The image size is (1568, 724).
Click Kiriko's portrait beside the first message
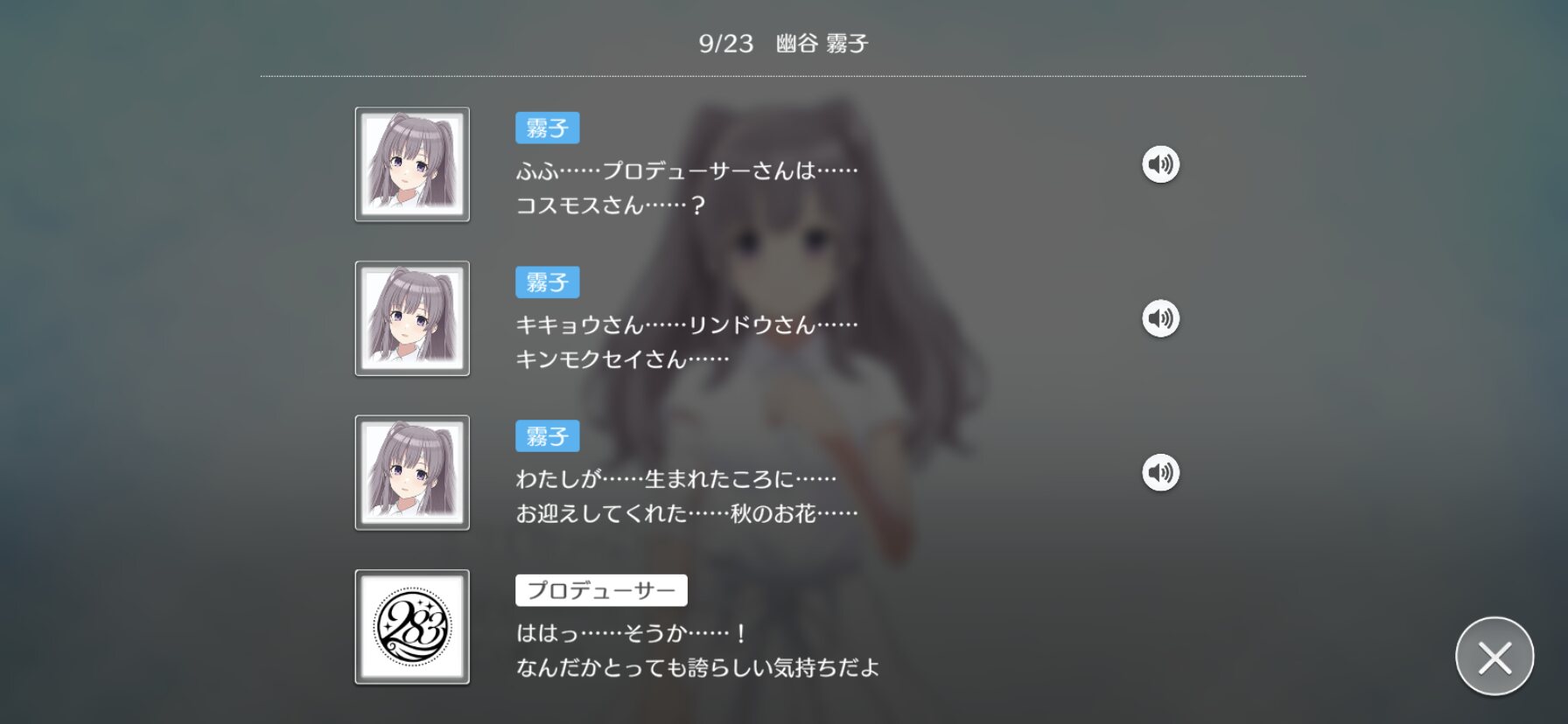412,164
